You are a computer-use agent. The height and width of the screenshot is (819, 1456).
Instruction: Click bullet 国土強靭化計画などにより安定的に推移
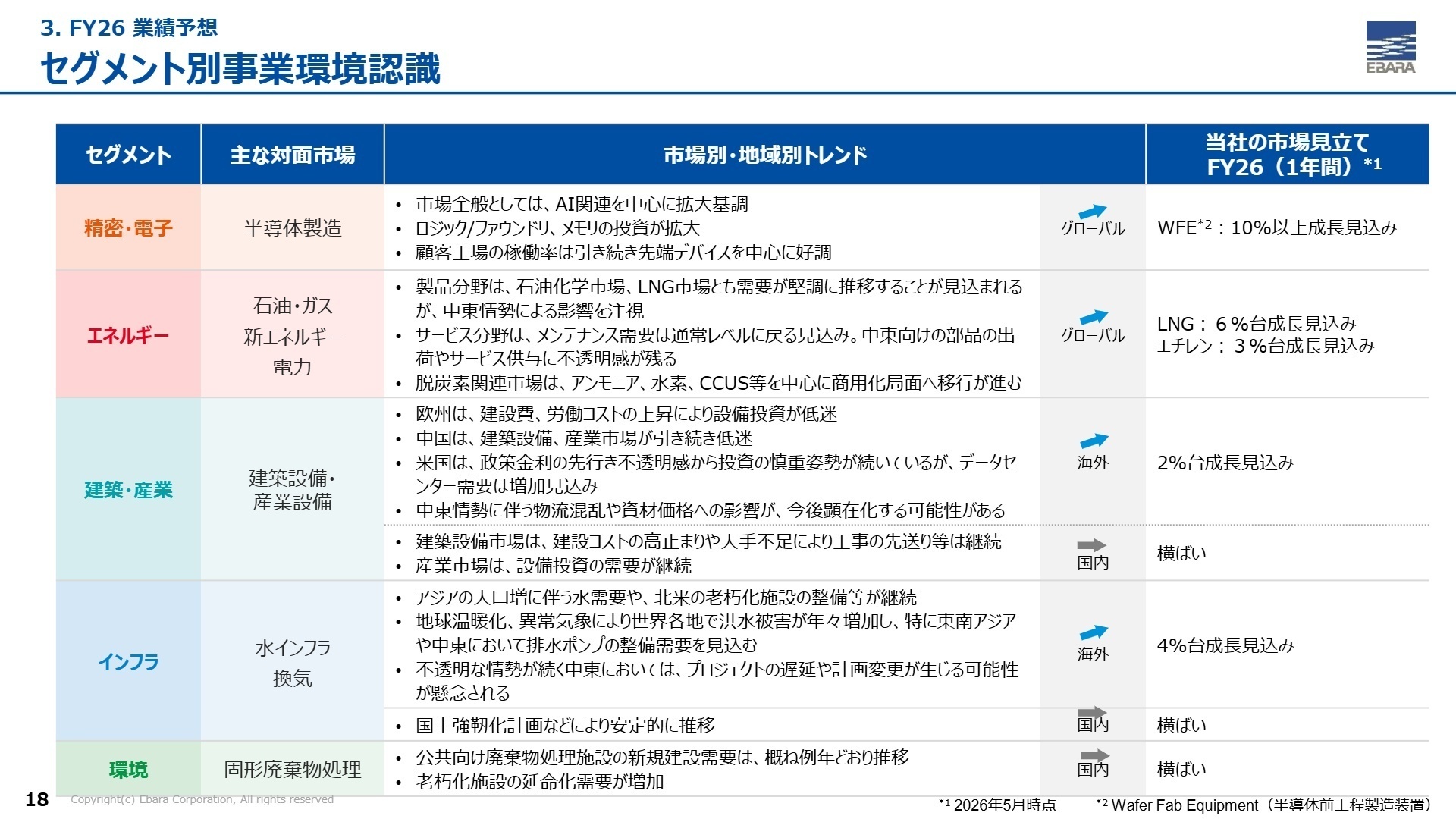click(565, 726)
